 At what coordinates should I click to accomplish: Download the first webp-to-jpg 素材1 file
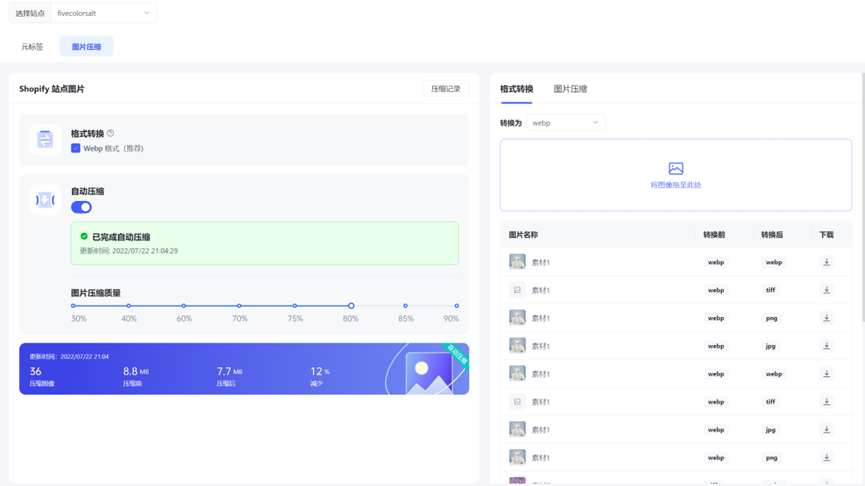tap(826, 346)
